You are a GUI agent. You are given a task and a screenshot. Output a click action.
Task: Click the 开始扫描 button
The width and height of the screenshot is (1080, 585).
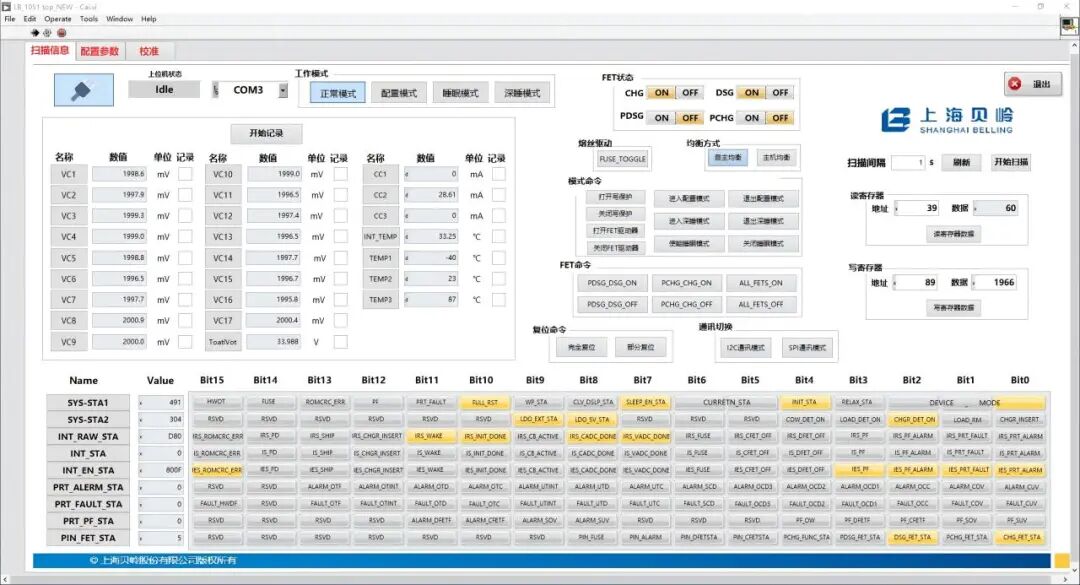click(x=1010, y=162)
